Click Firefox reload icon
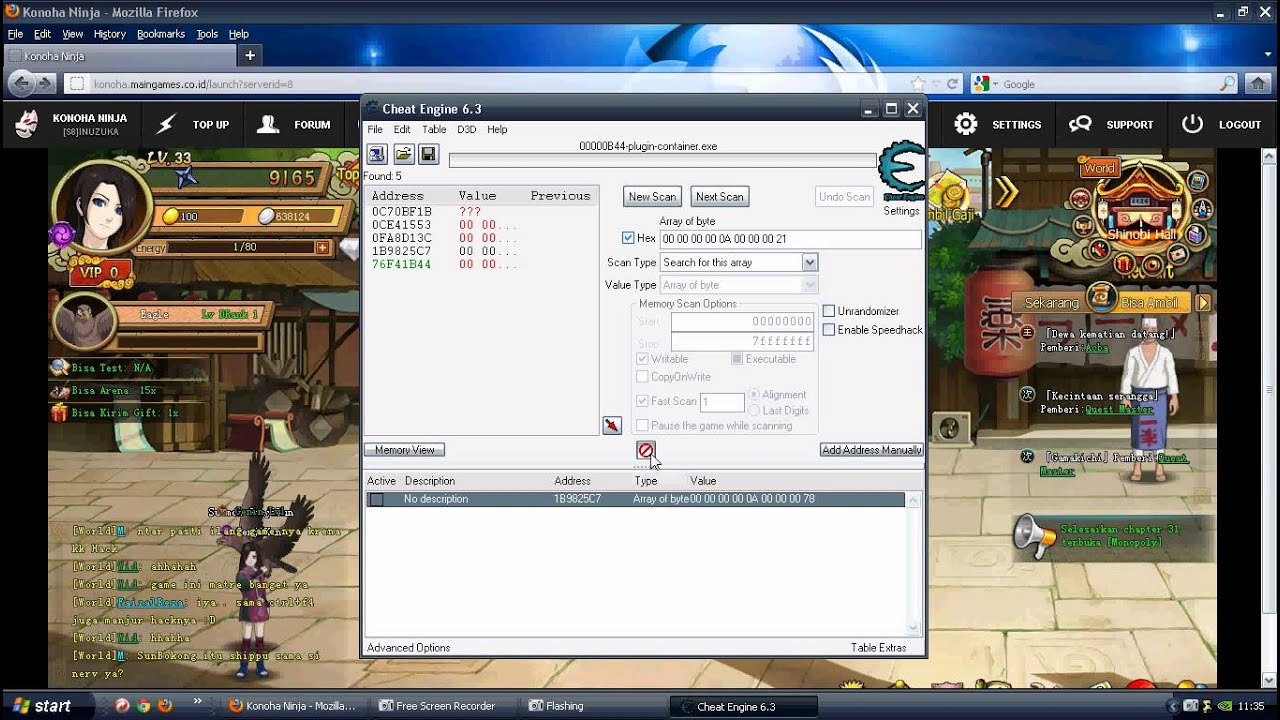This screenshot has height=720, width=1280. pos(952,84)
